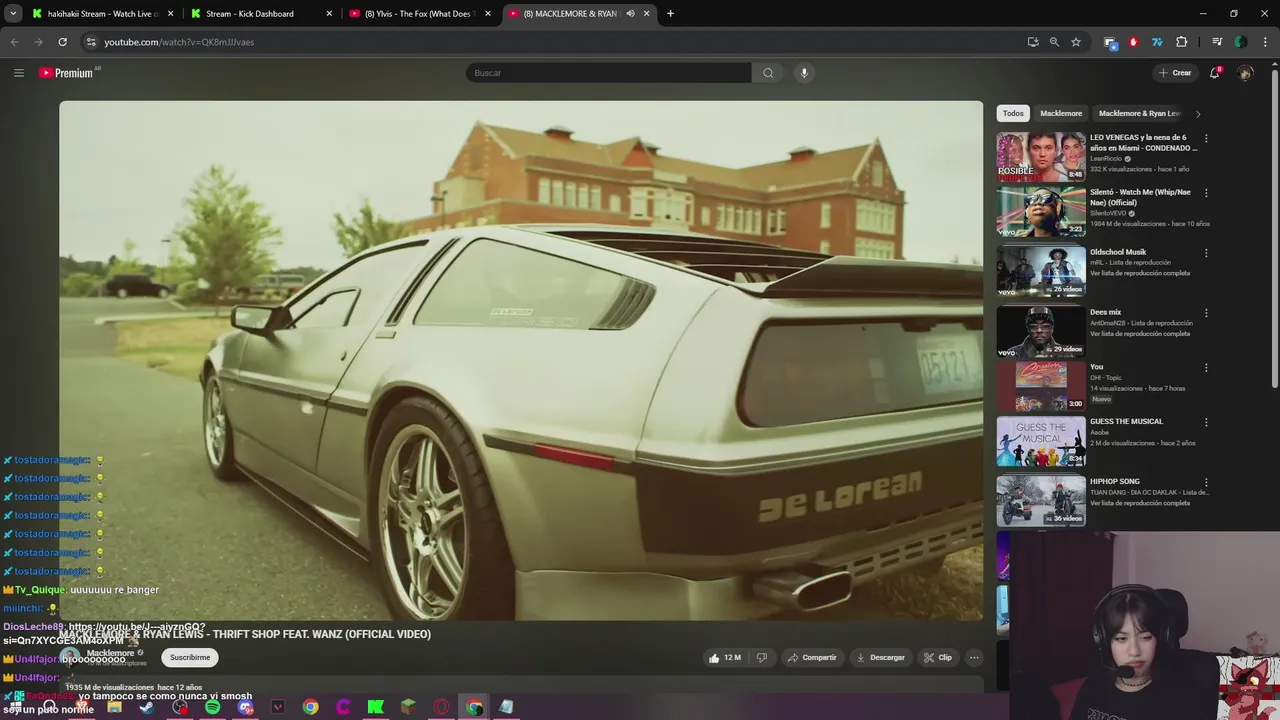Open the 7TV extension icon
The width and height of the screenshot is (1280, 720).
click(1157, 42)
